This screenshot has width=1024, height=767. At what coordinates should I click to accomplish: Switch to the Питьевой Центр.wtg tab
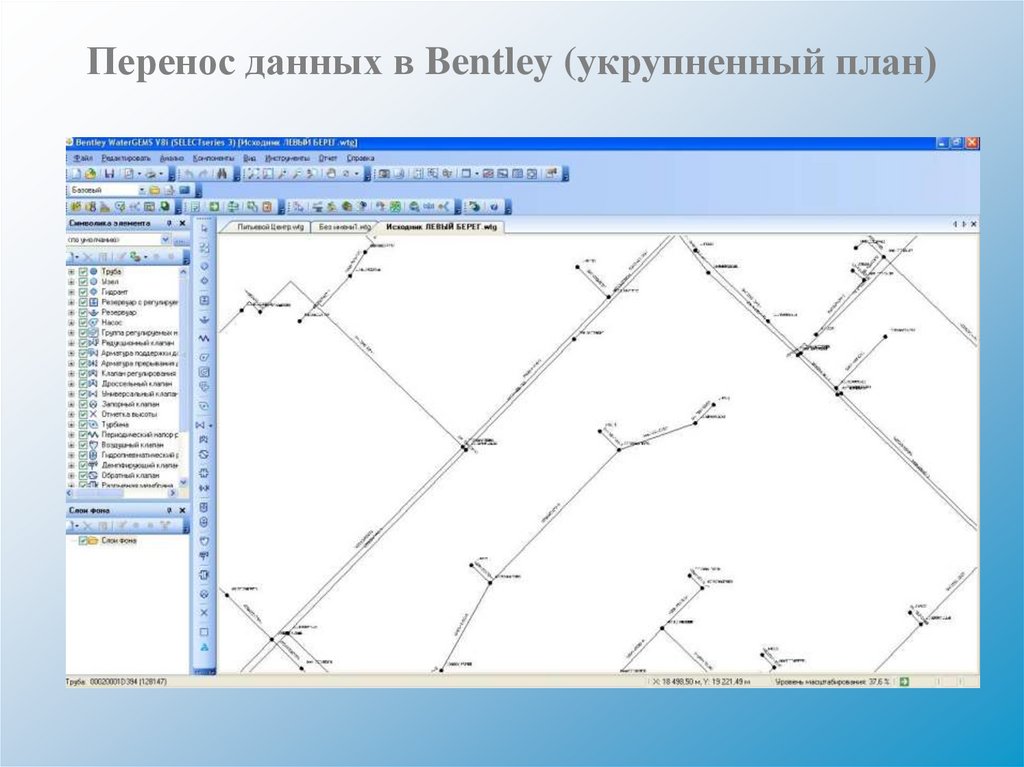pyautogui.click(x=270, y=227)
